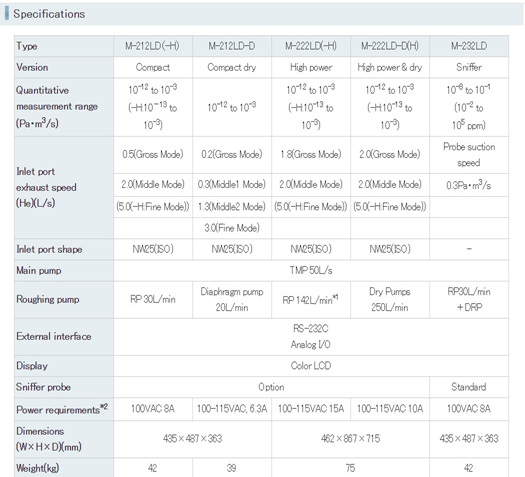Select the 3.0(Fine Mode) cell
Image resolution: width=525 pixels, height=477 pixels.
(232, 228)
